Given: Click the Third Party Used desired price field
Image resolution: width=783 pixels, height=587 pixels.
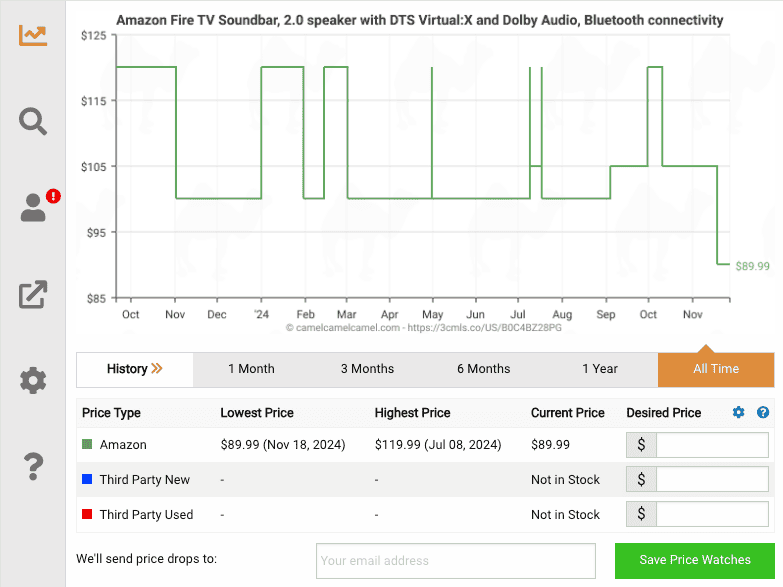Looking at the screenshot, I should click(712, 515).
